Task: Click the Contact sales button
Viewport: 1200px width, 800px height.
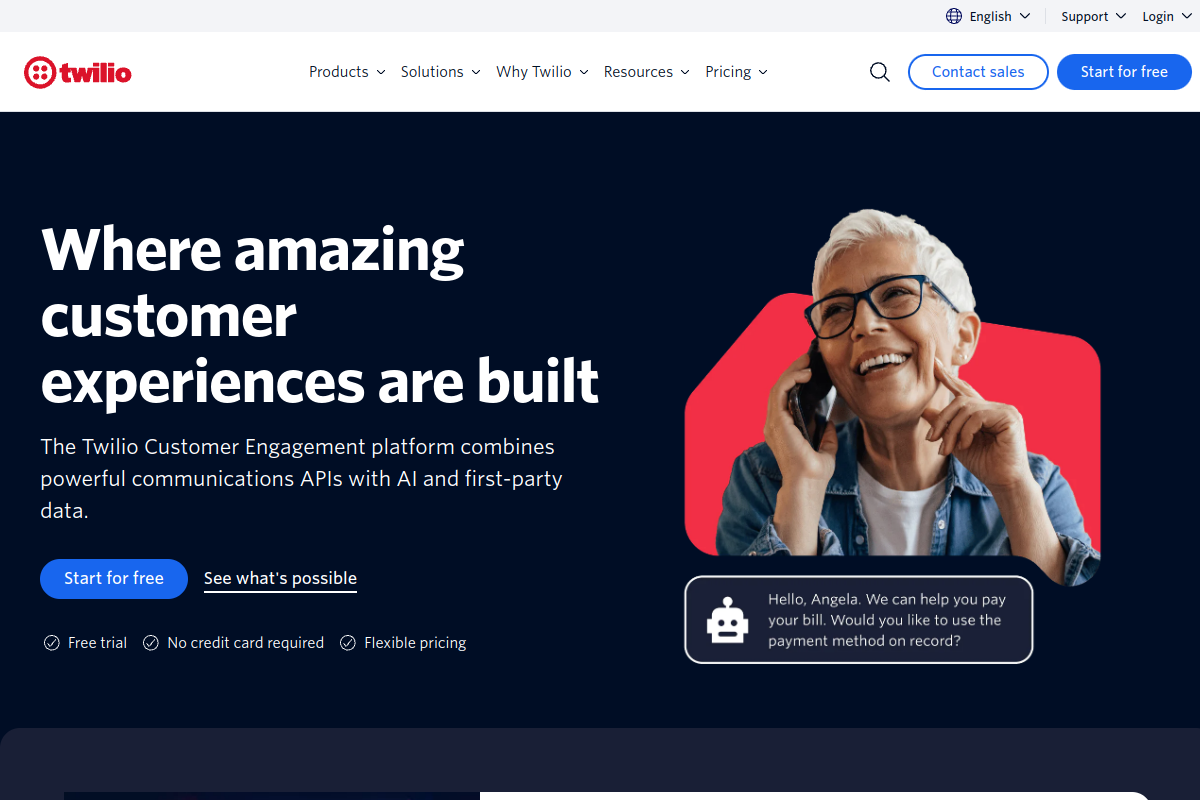Action: [977, 71]
